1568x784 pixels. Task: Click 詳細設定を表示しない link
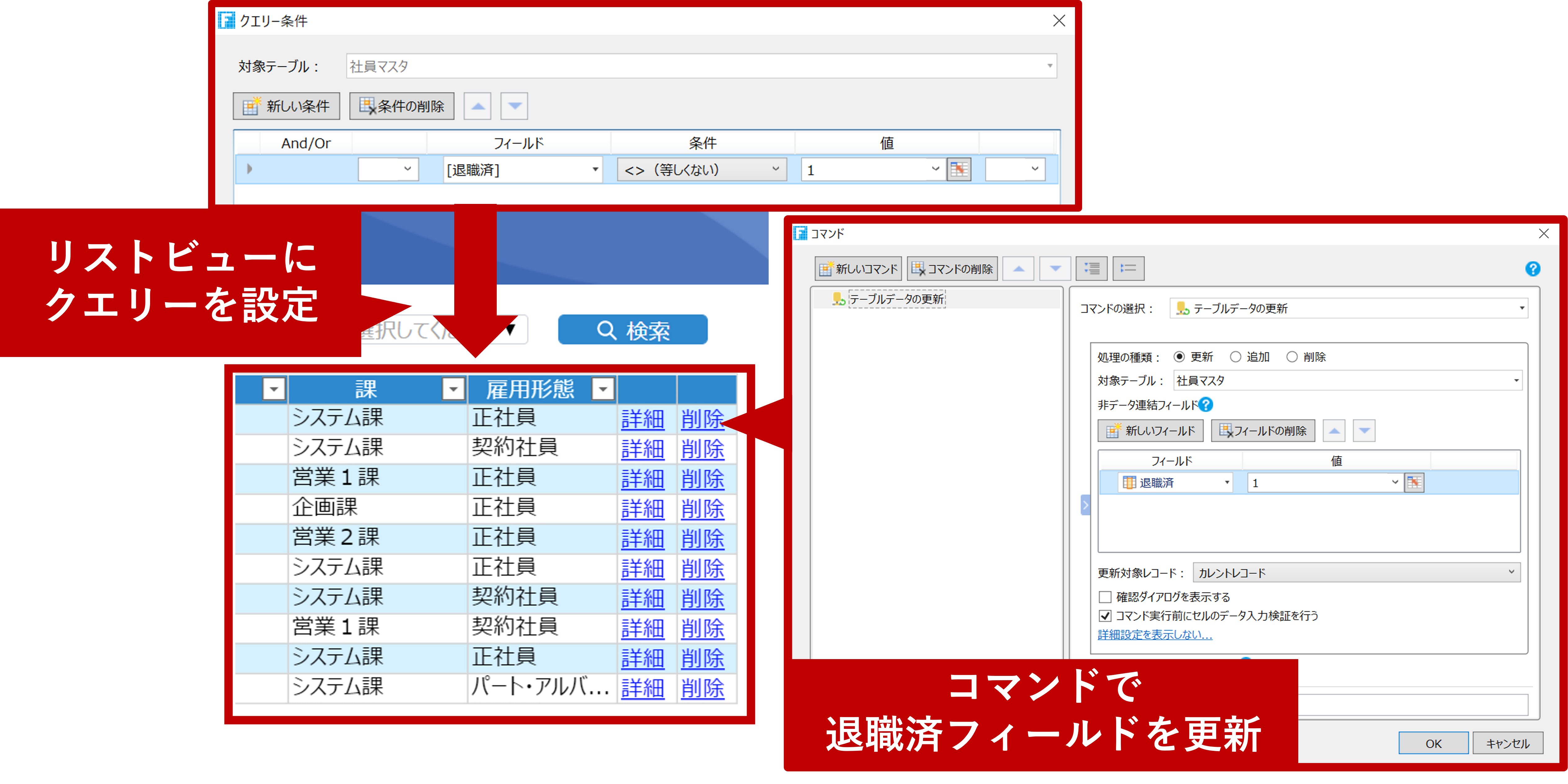click(x=1155, y=634)
